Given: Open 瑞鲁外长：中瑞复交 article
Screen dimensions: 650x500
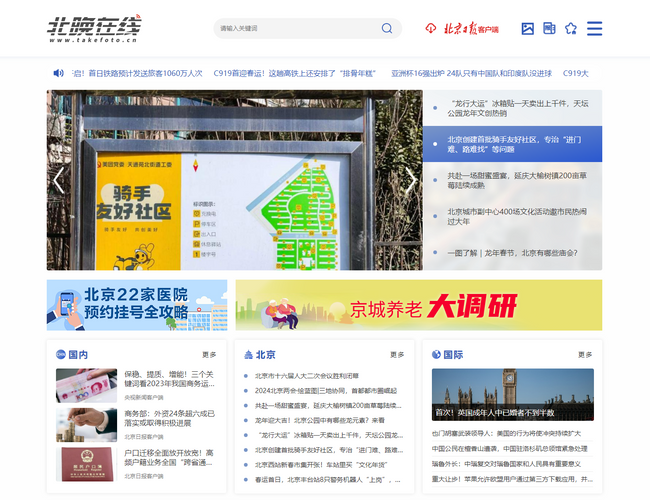Looking at the screenshot, I should pyautogui.click(x=506, y=464).
